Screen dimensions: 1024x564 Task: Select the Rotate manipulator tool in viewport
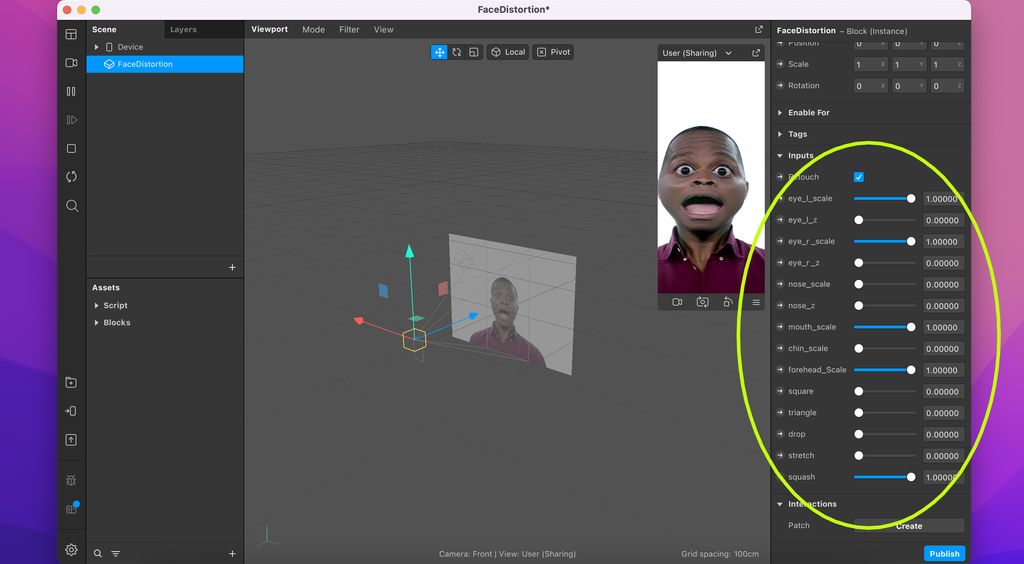456,52
